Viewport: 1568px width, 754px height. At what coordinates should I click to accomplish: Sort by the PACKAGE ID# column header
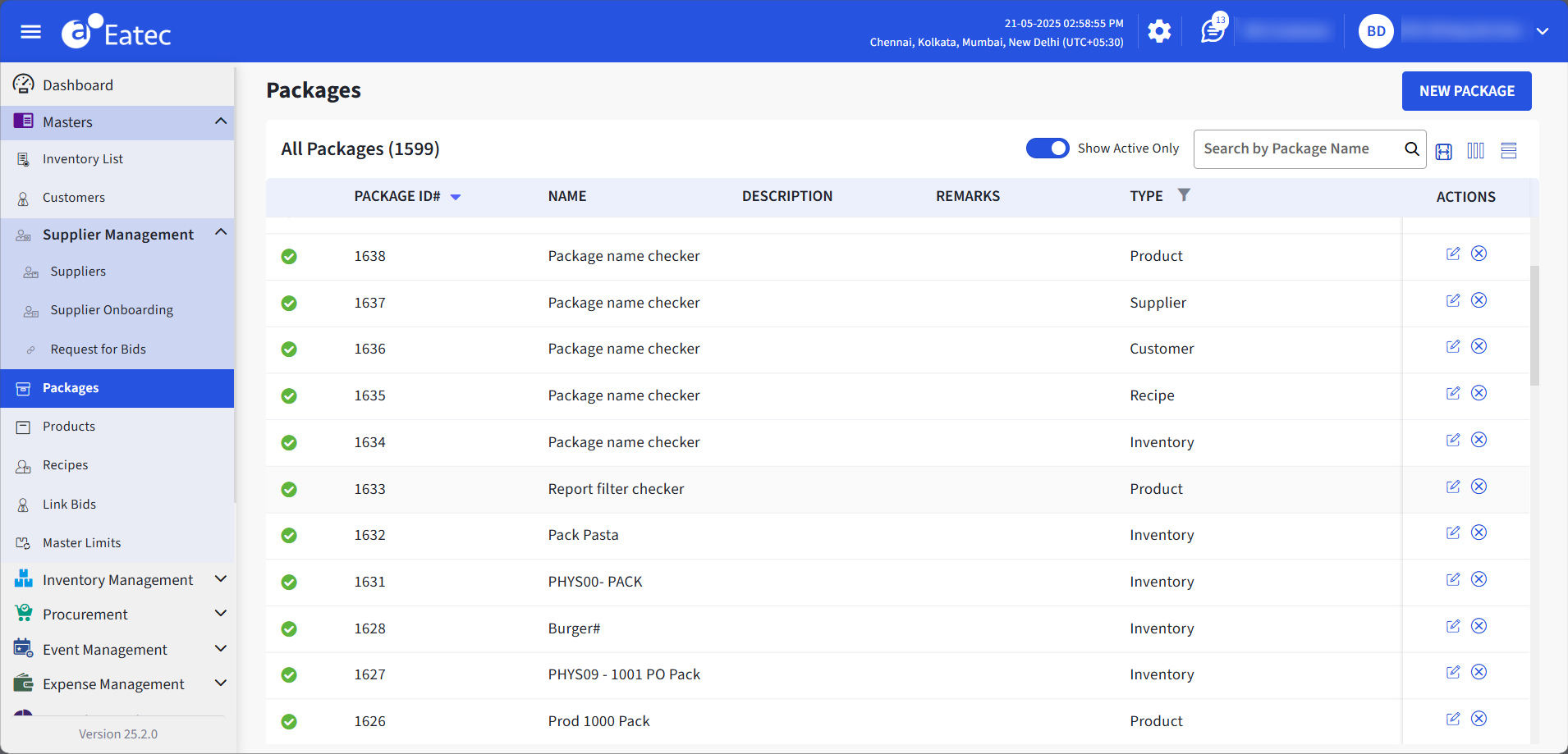pos(397,197)
